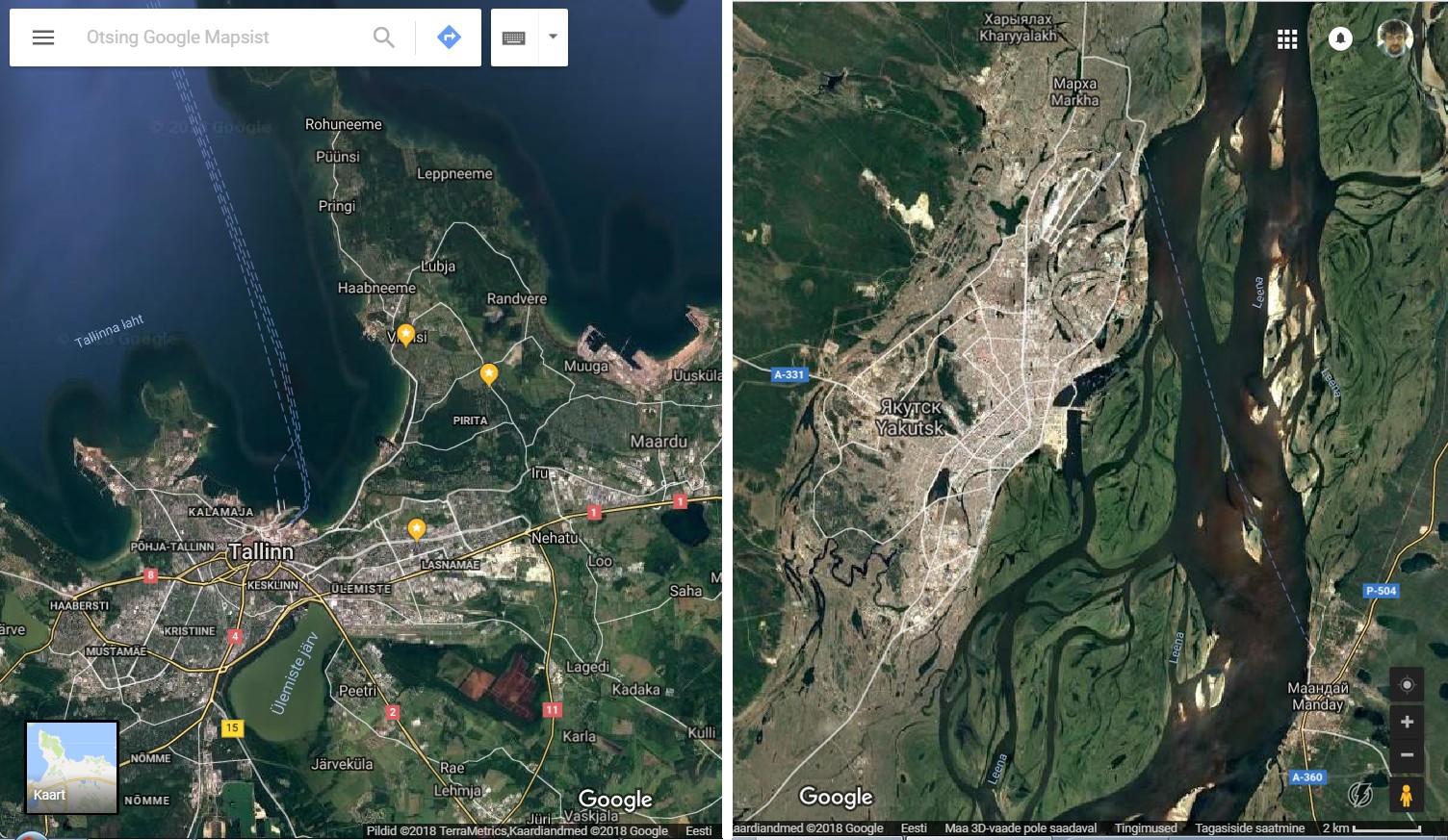Expand the input tools dropdown arrow
The height and width of the screenshot is (840, 1448).
tap(553, 38)
